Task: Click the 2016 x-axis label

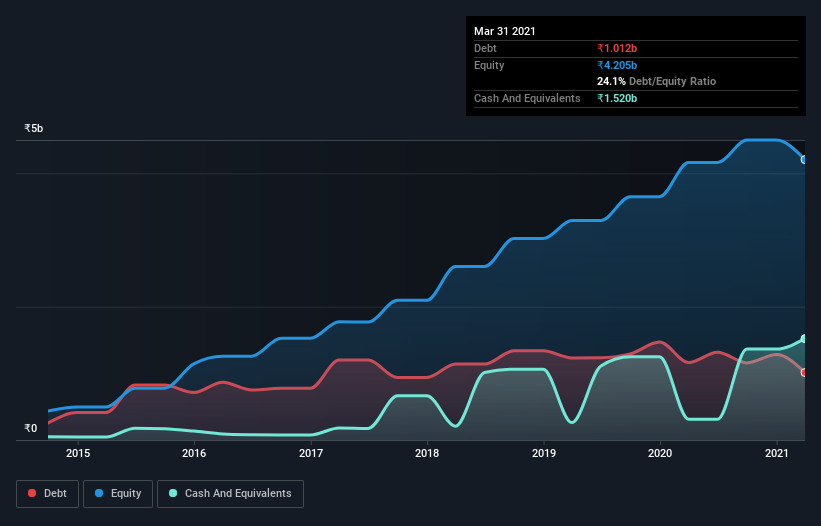Action: pos(194,453)
